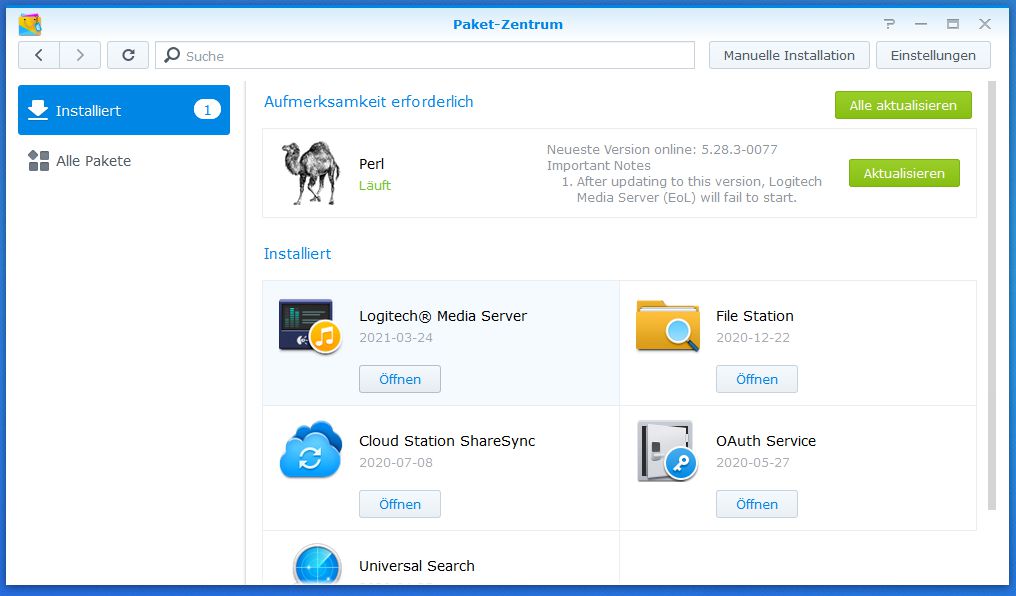Click the date 2020-12-22
This screenshot has height=596, width=1016.
pos(753,338)
